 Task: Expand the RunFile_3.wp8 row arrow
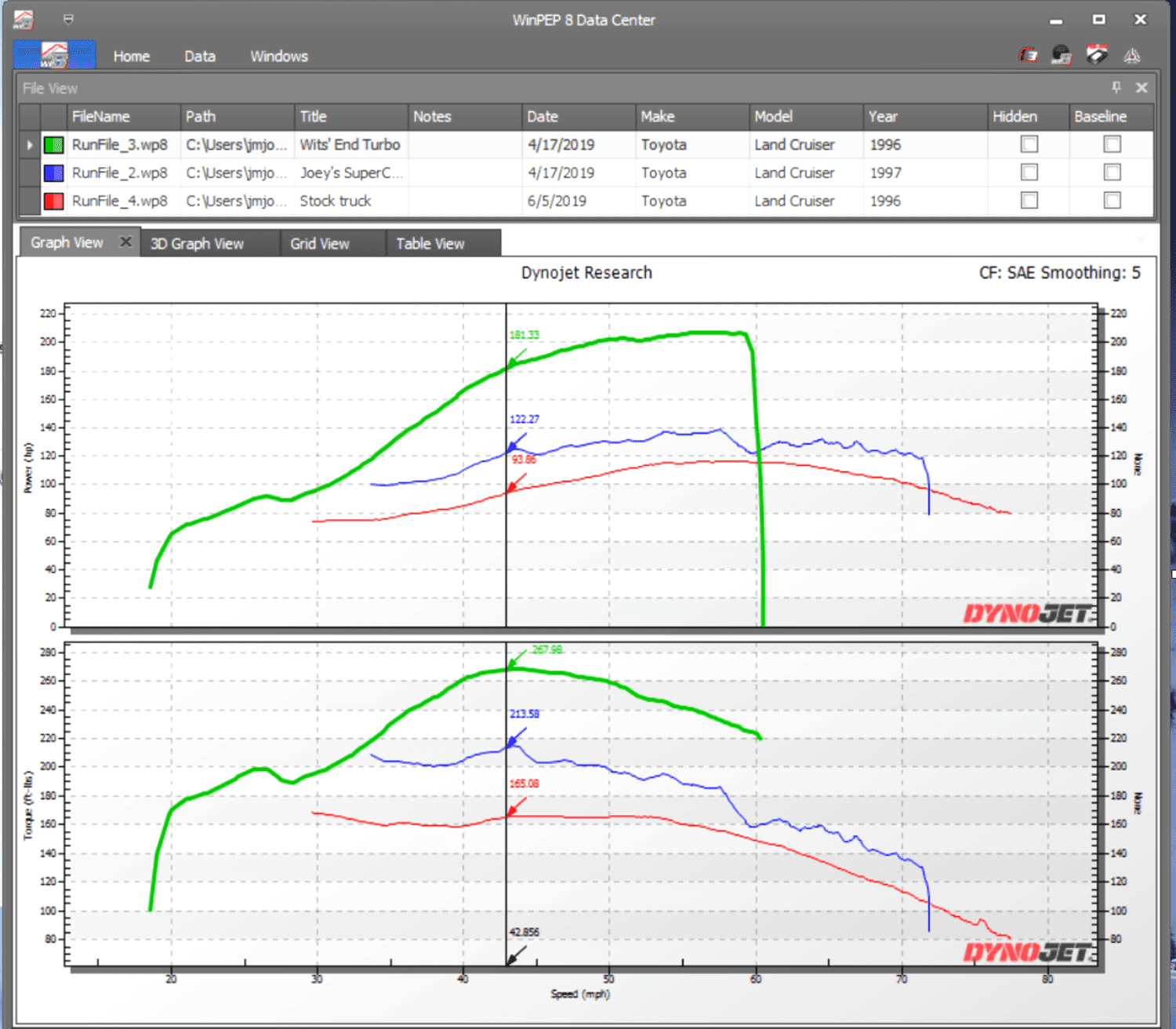(x=30, y=145)
